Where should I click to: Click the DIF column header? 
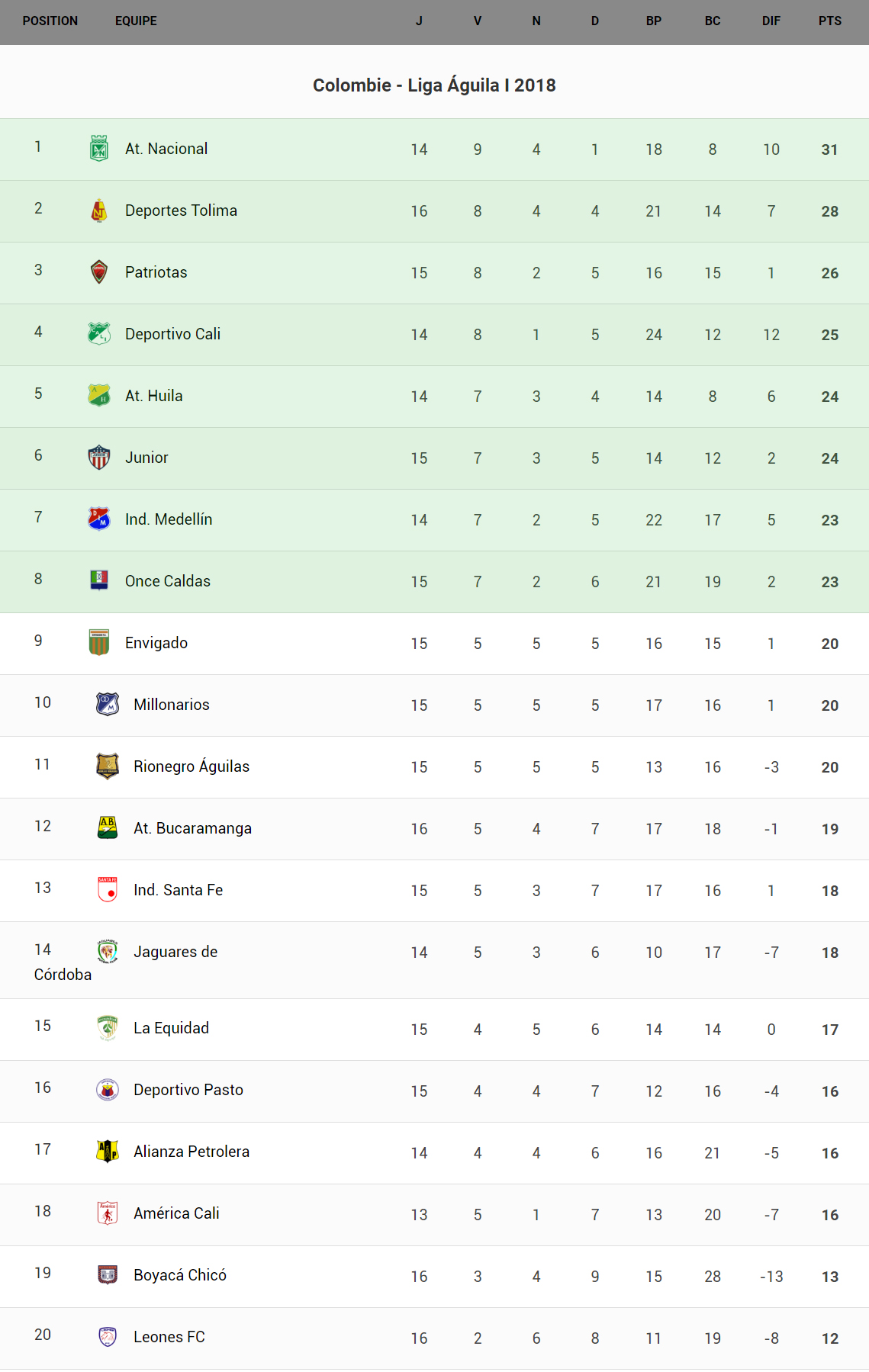click(x=771, y=21)
